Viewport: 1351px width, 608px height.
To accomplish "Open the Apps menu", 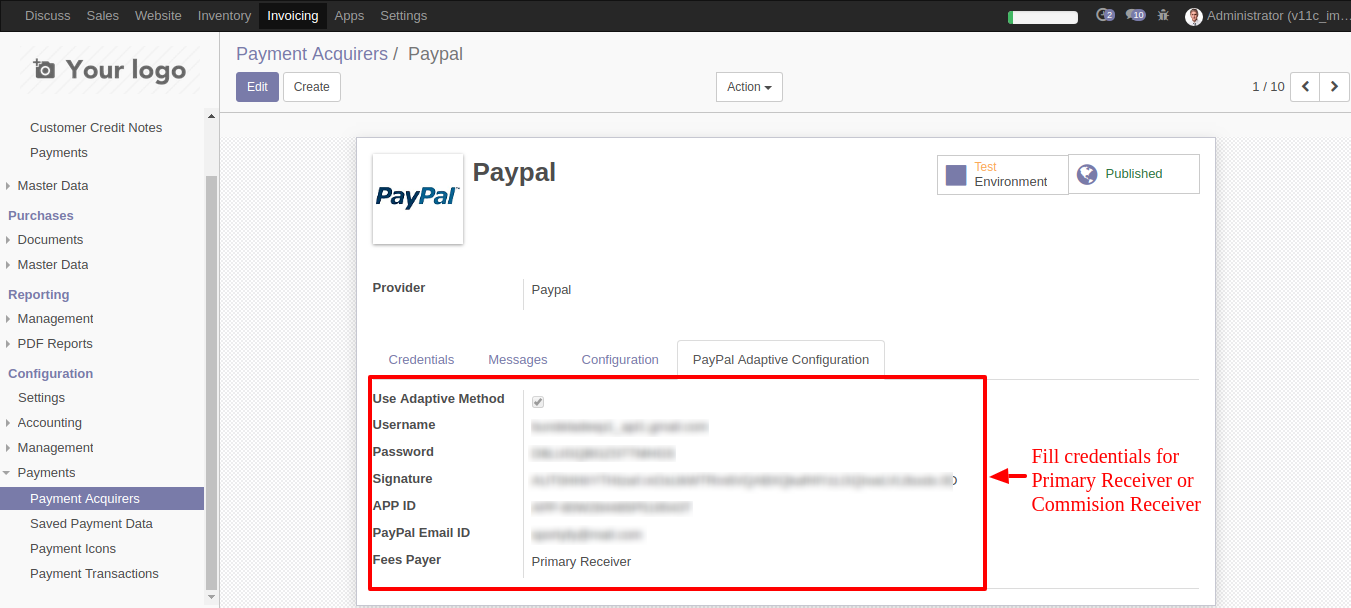I will tap(349, 15).
